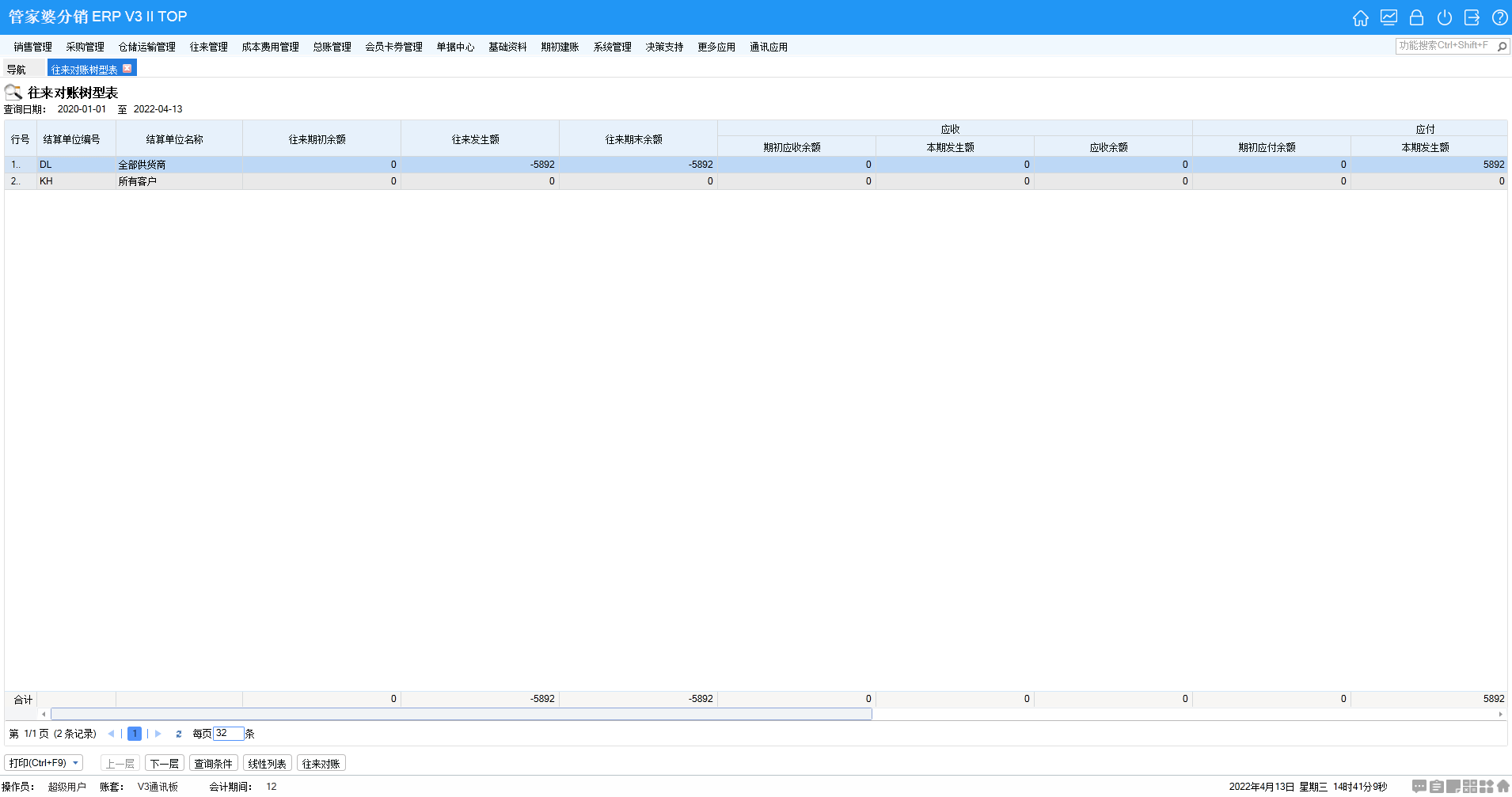
Task: Open the 单据中心 menu
Action: (455, 47)
